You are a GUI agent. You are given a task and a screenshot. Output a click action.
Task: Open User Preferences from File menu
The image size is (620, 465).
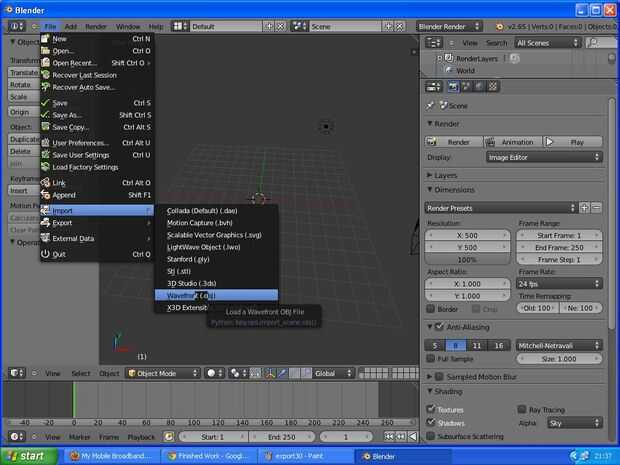pyautogui.click(x=96, y=143)
